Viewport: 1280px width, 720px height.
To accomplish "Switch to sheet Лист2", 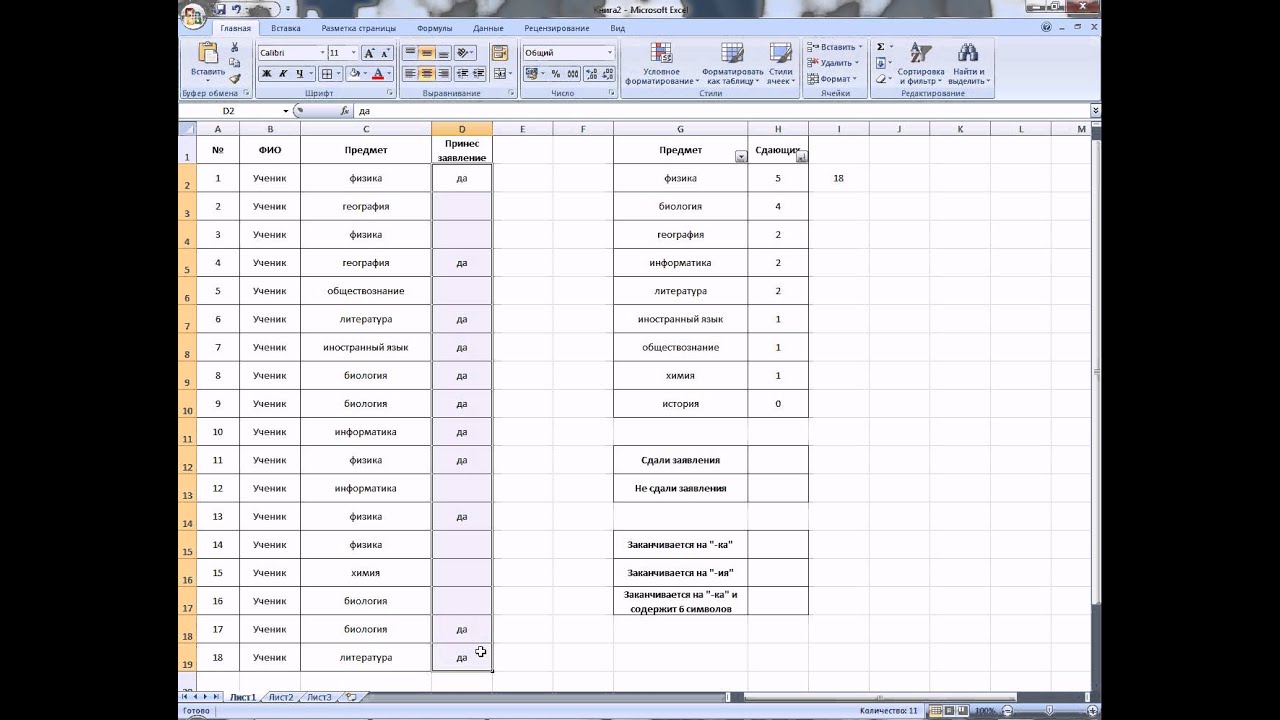I will coord(281,697).
